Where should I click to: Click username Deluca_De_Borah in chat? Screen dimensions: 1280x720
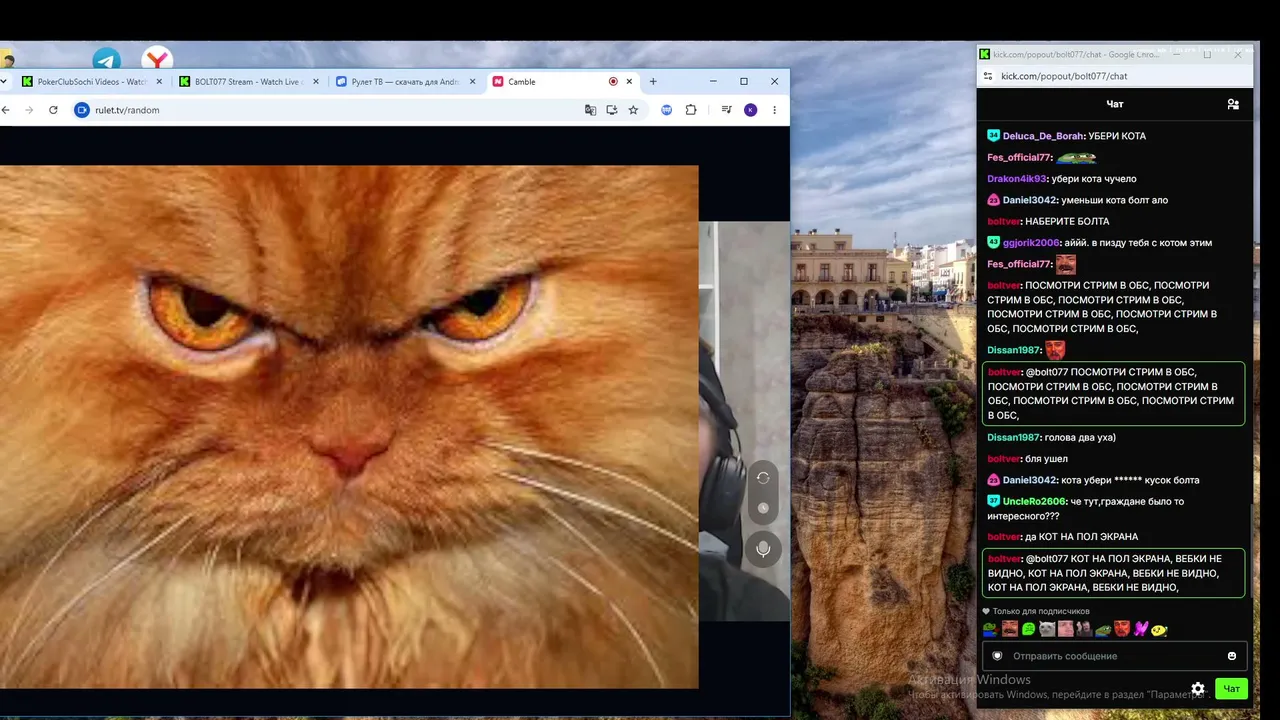pos(1043,136)
